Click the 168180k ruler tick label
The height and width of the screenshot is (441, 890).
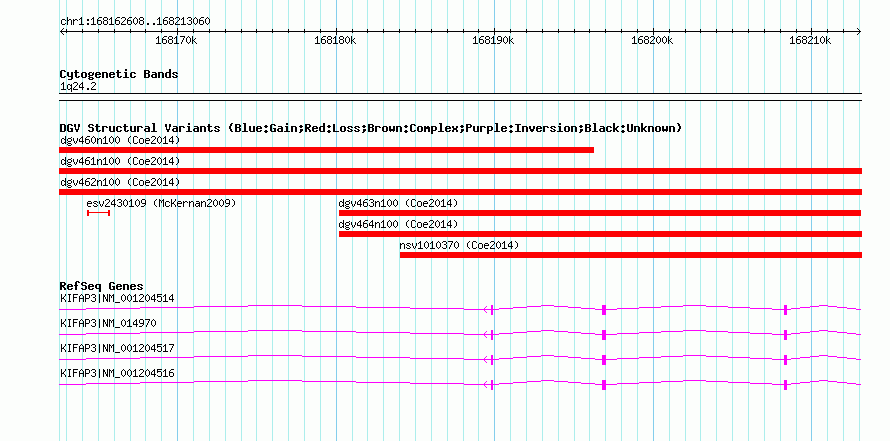click(335, 41)
